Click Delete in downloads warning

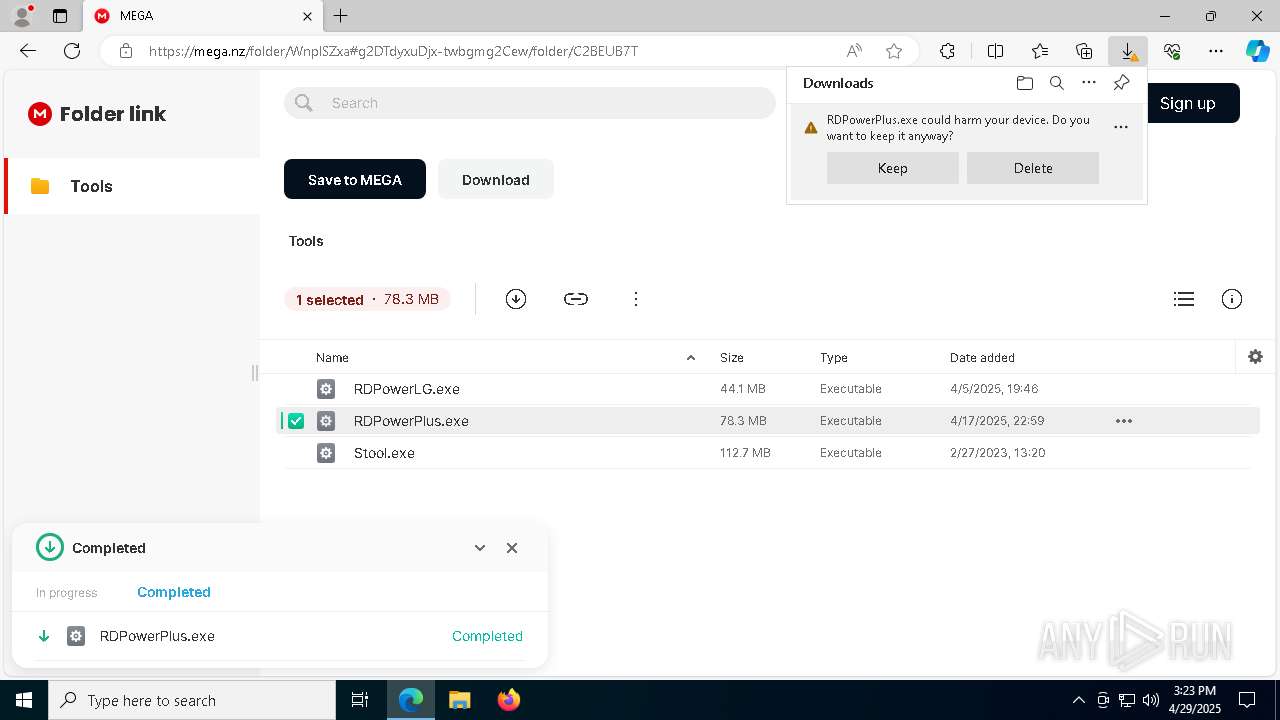pyautogui.click(x=1033, y=168)
